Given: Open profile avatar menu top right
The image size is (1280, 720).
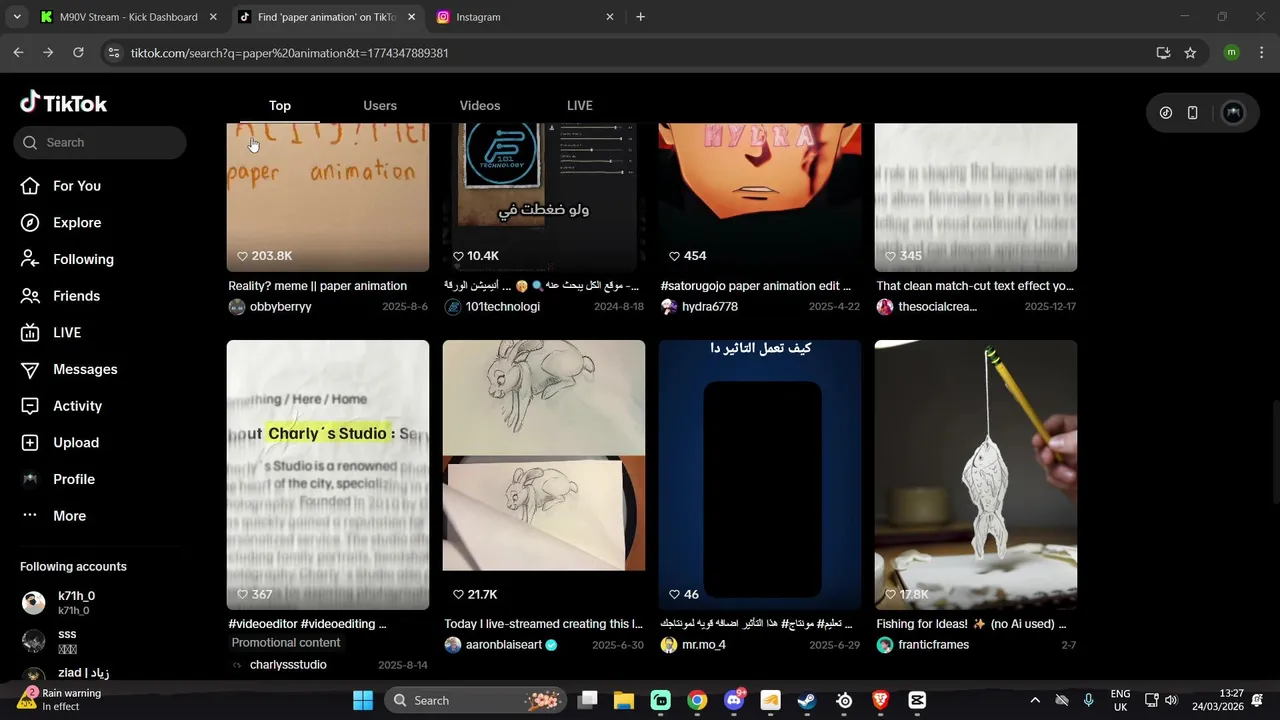Looking at the screenshot, I should coord(1233,113).
